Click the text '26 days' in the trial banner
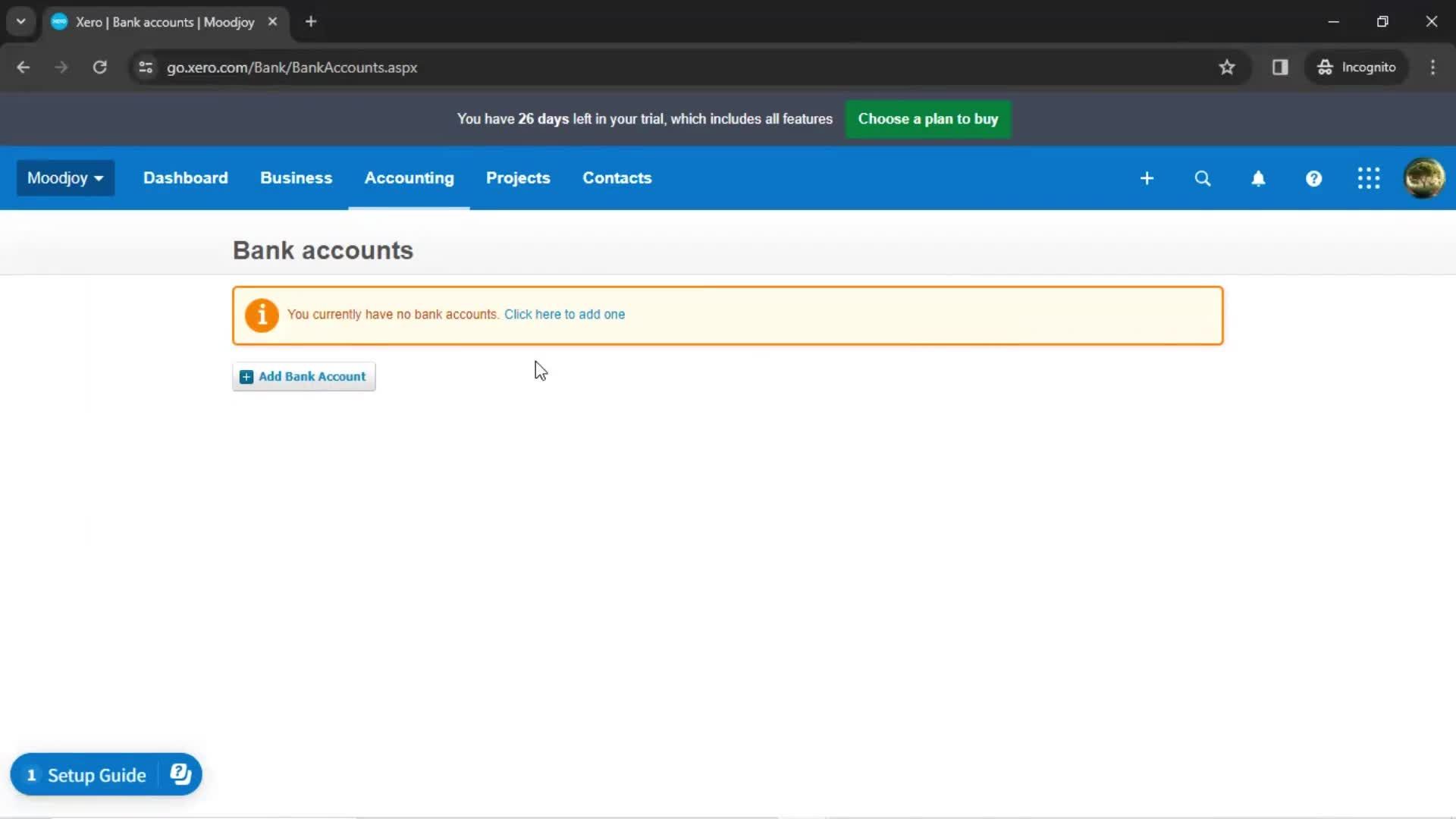This screenshot has height=819, width=1456. (543, 119)
